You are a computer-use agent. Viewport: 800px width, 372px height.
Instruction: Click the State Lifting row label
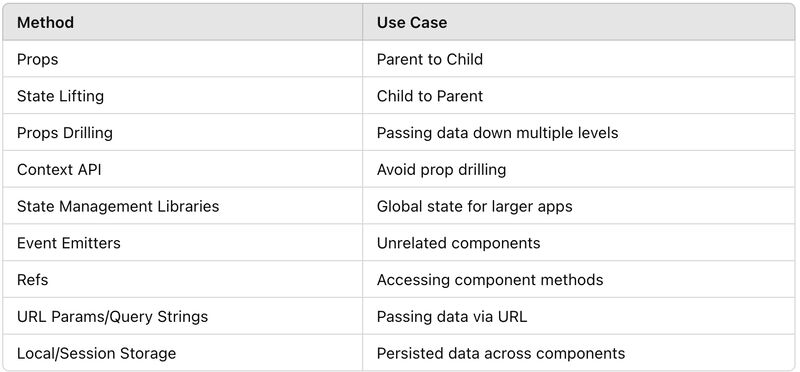[60, 96]
